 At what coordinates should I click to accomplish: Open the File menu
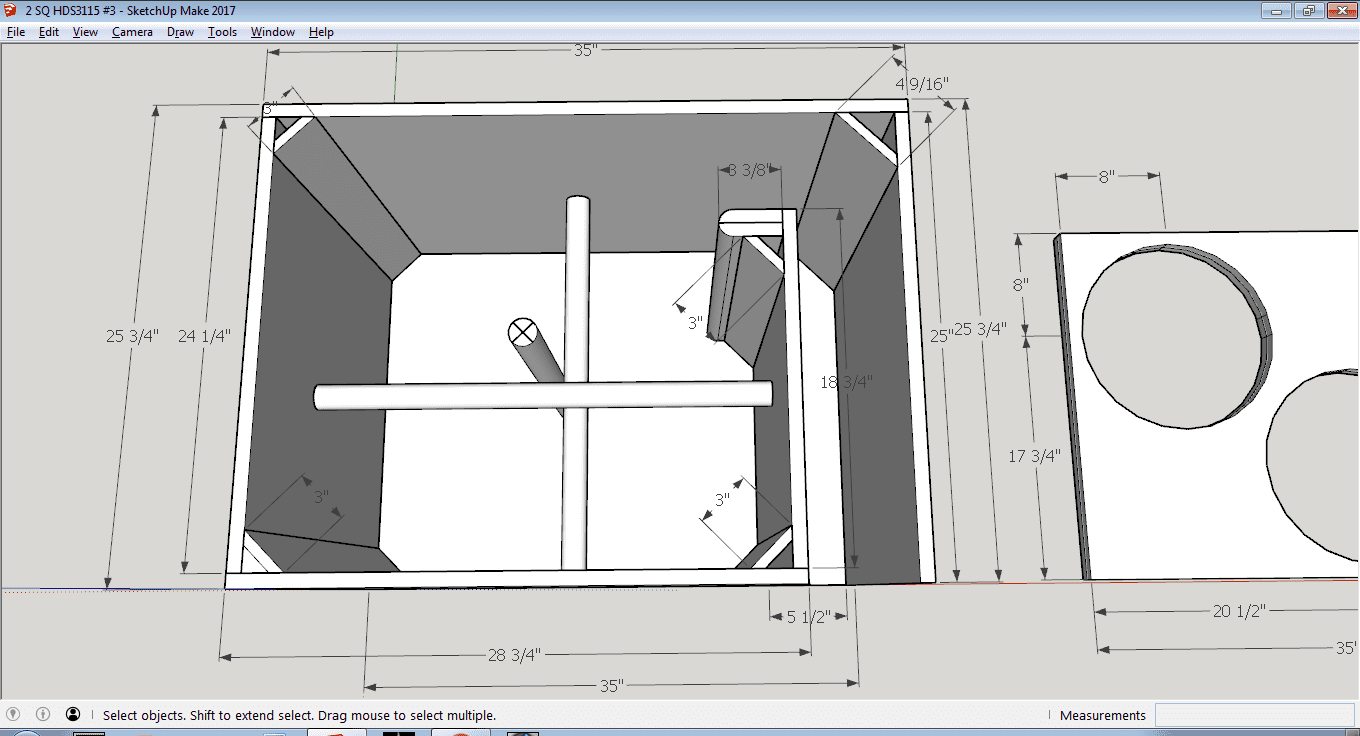(x=16, y=32)
